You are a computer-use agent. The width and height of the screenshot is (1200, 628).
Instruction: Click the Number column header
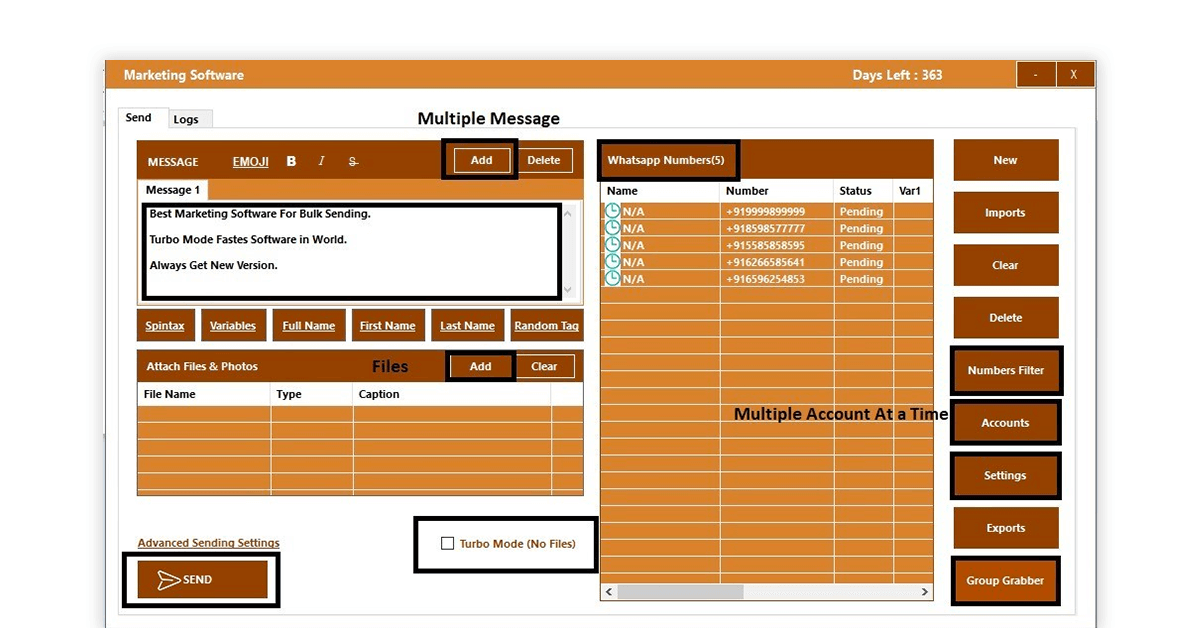[x=777, y=191]
